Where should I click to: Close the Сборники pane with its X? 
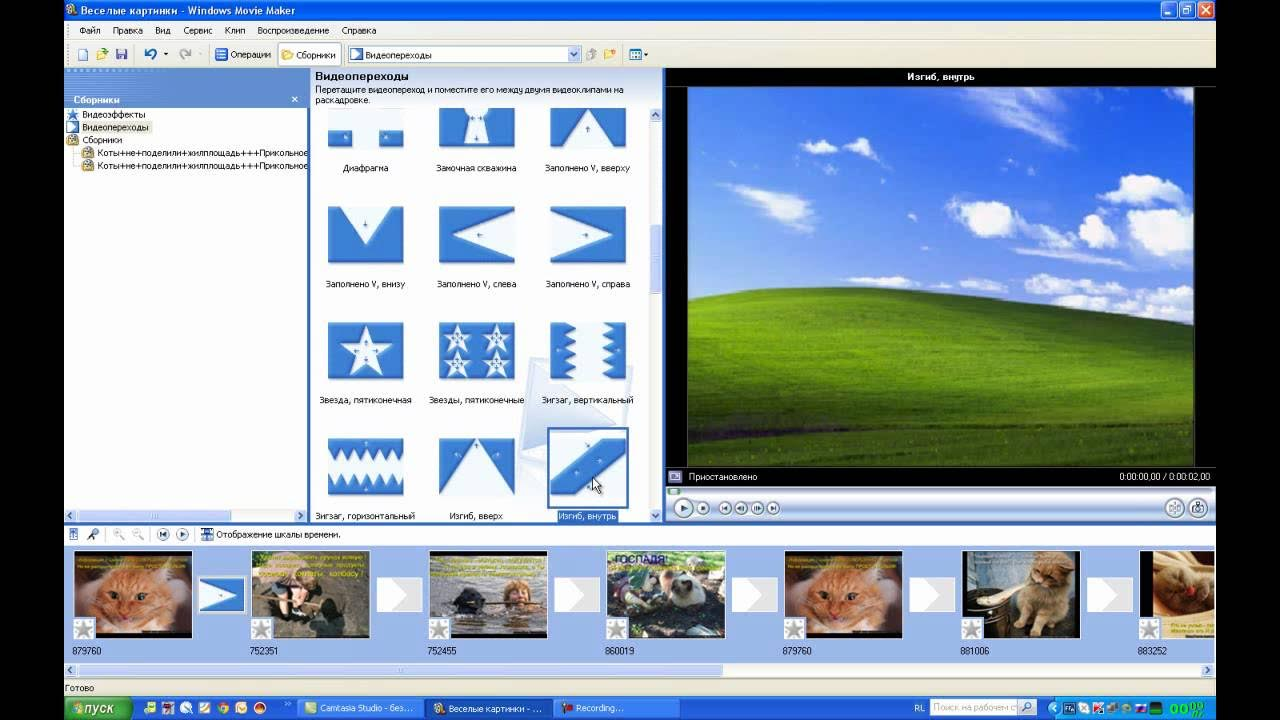[294, 99]
